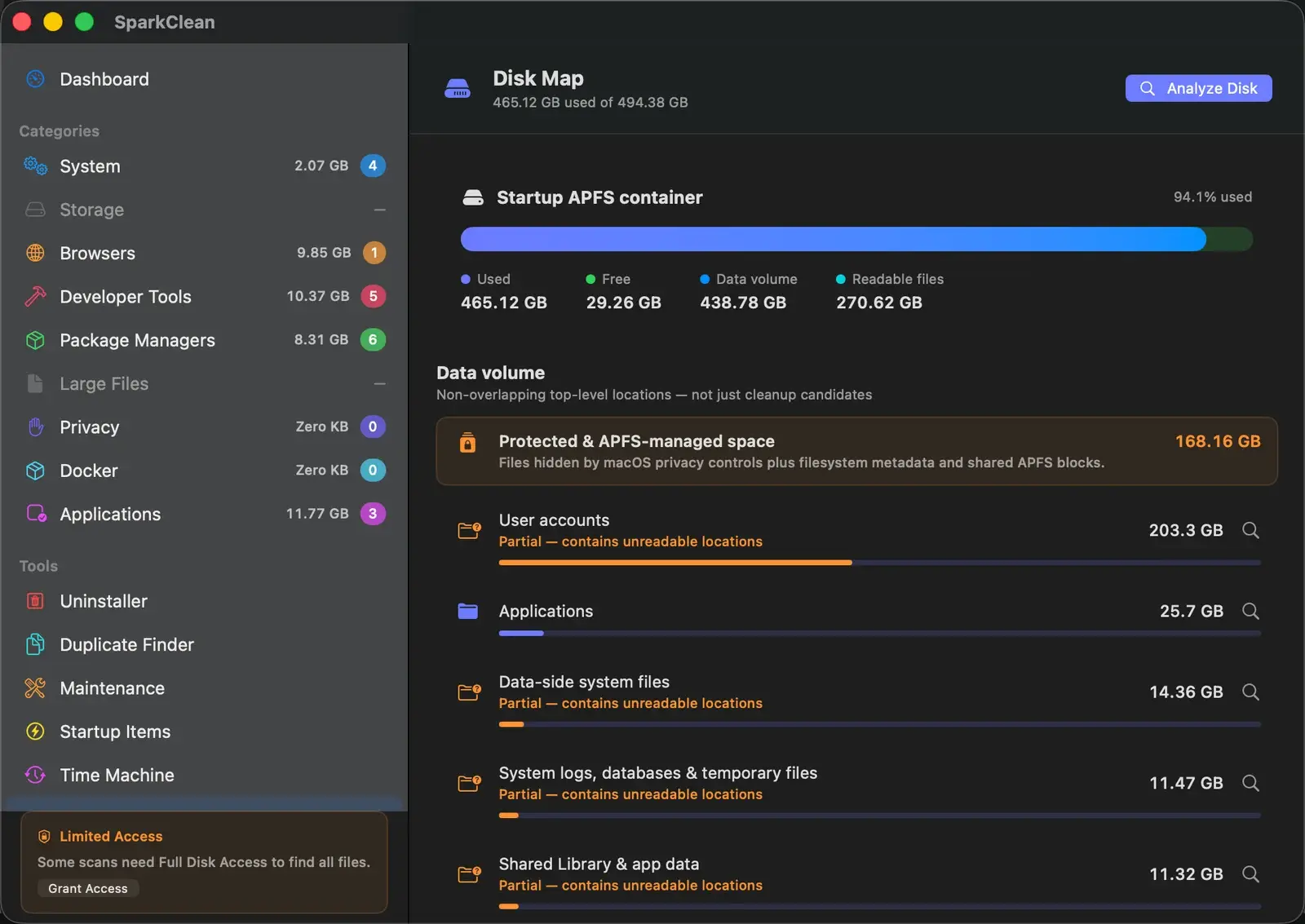Viewport: 1305px width, 924px height.
Task: Click the lock icon in Protected space card
Action: click(467, 442)
